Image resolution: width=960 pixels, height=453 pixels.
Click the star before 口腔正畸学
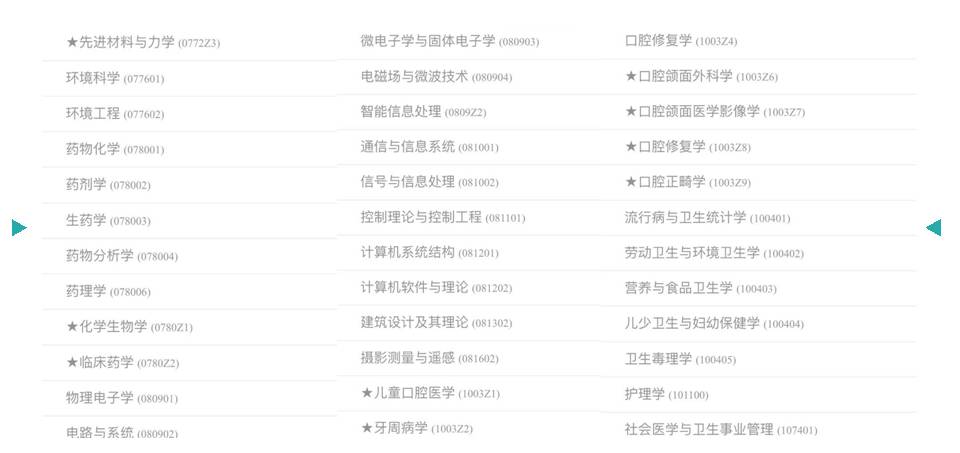point(631,182)
